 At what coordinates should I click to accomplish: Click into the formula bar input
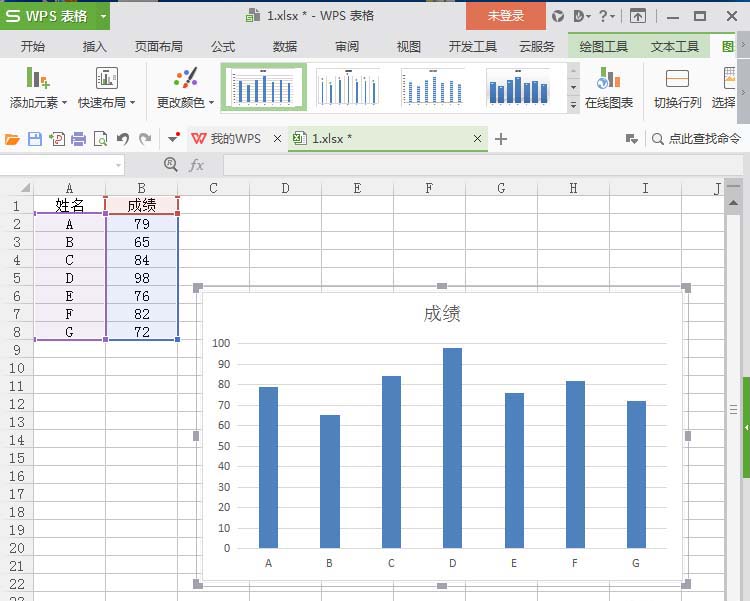(x=483, y=166)
